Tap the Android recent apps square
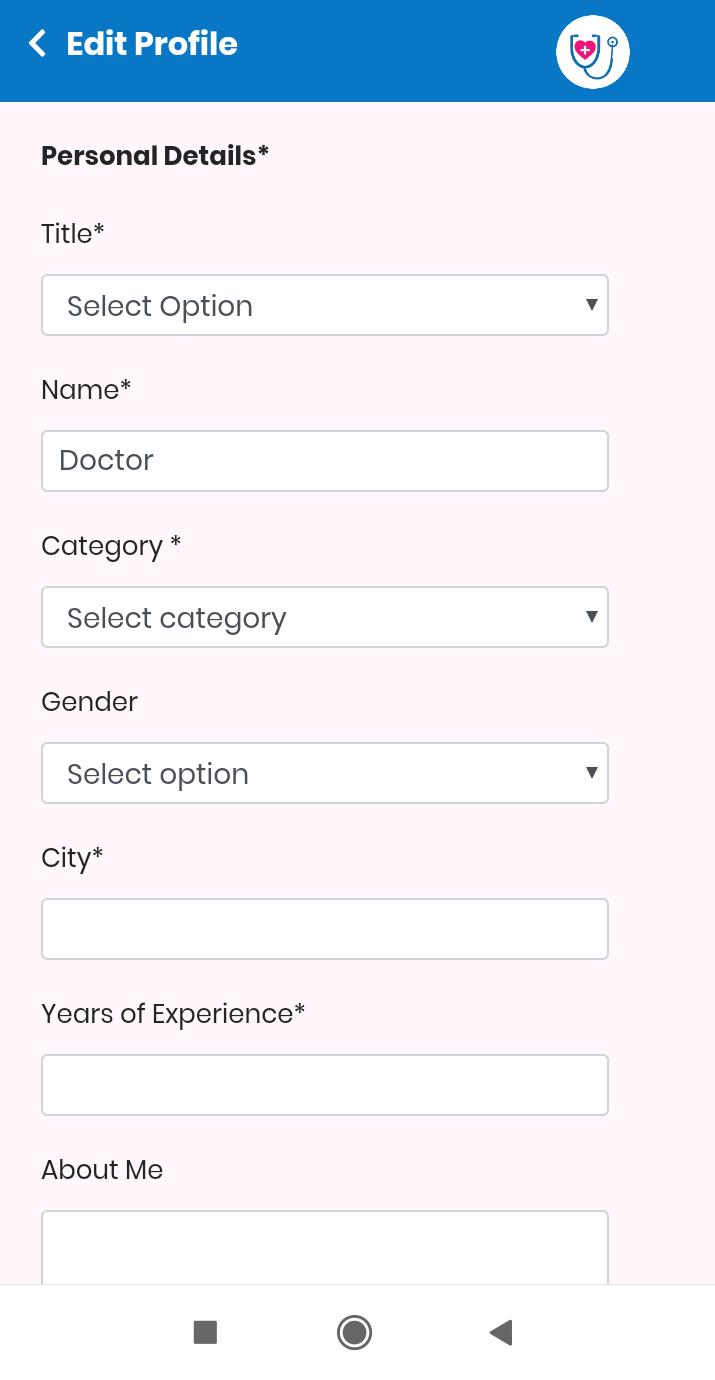The image size is (715, 1380). 205,1332
